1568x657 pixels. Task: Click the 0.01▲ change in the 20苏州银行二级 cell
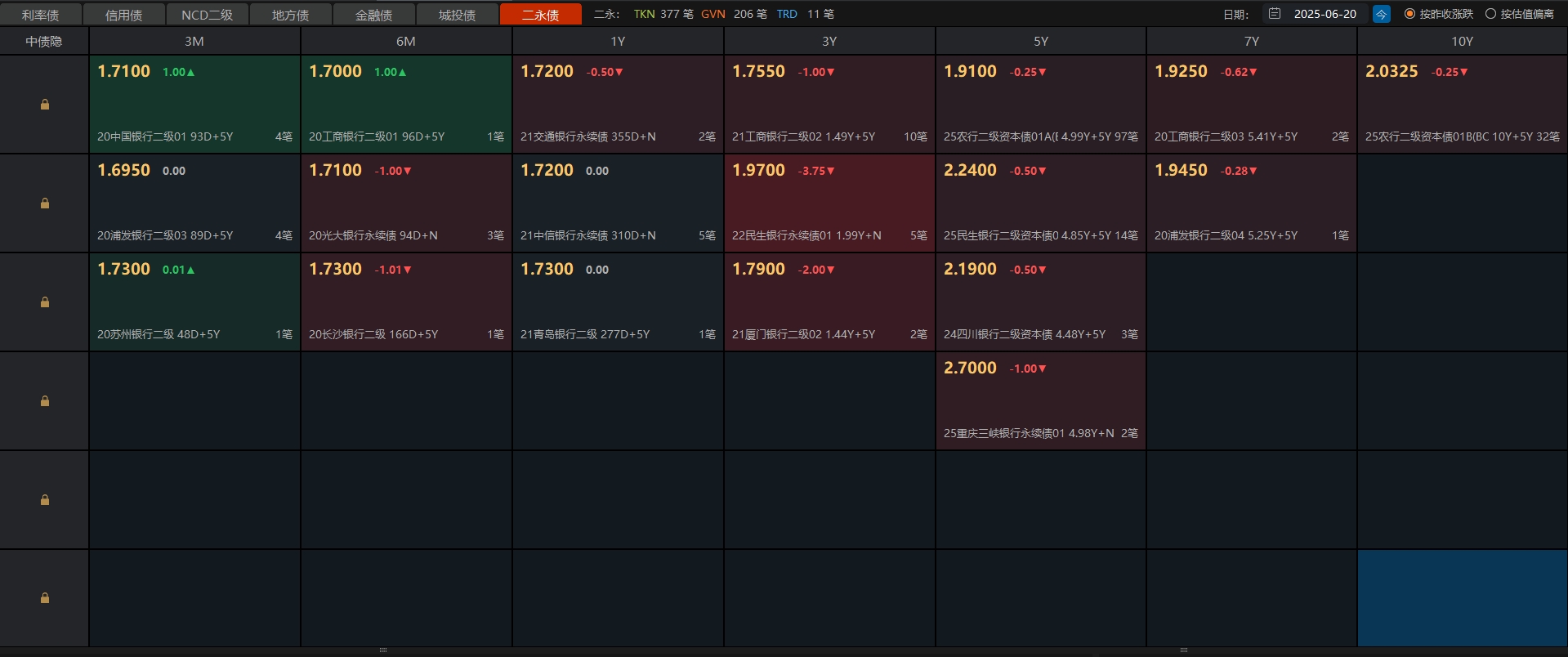(x=179, y=270)
